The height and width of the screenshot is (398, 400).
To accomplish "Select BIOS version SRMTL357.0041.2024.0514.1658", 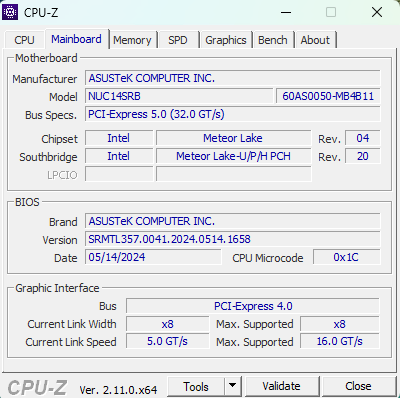I will 232,239.
